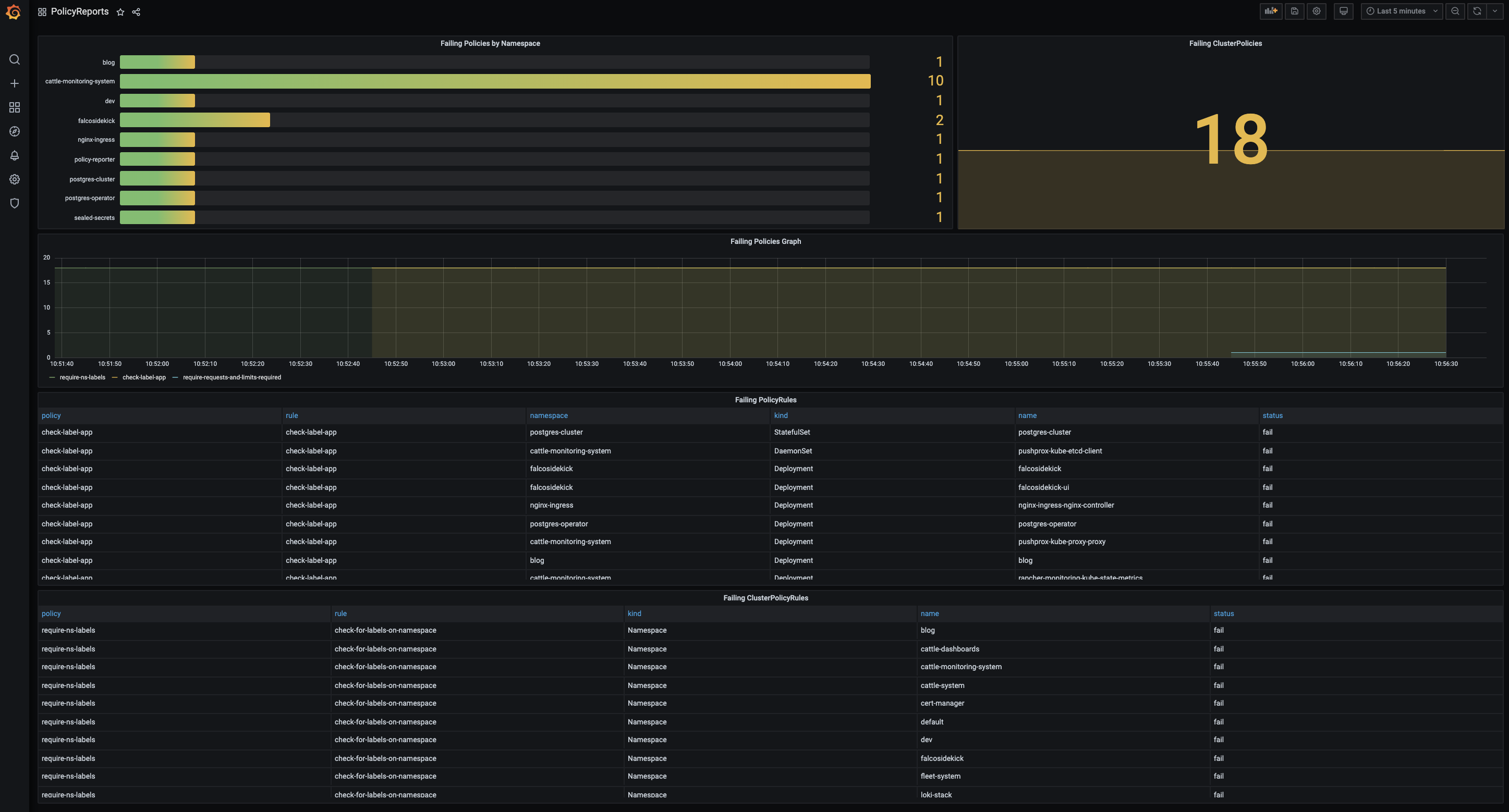The height and width of the screenshot is (812, 1509).
Task: Save the dashboard with disk icon
Action: tap(1295, 11)
